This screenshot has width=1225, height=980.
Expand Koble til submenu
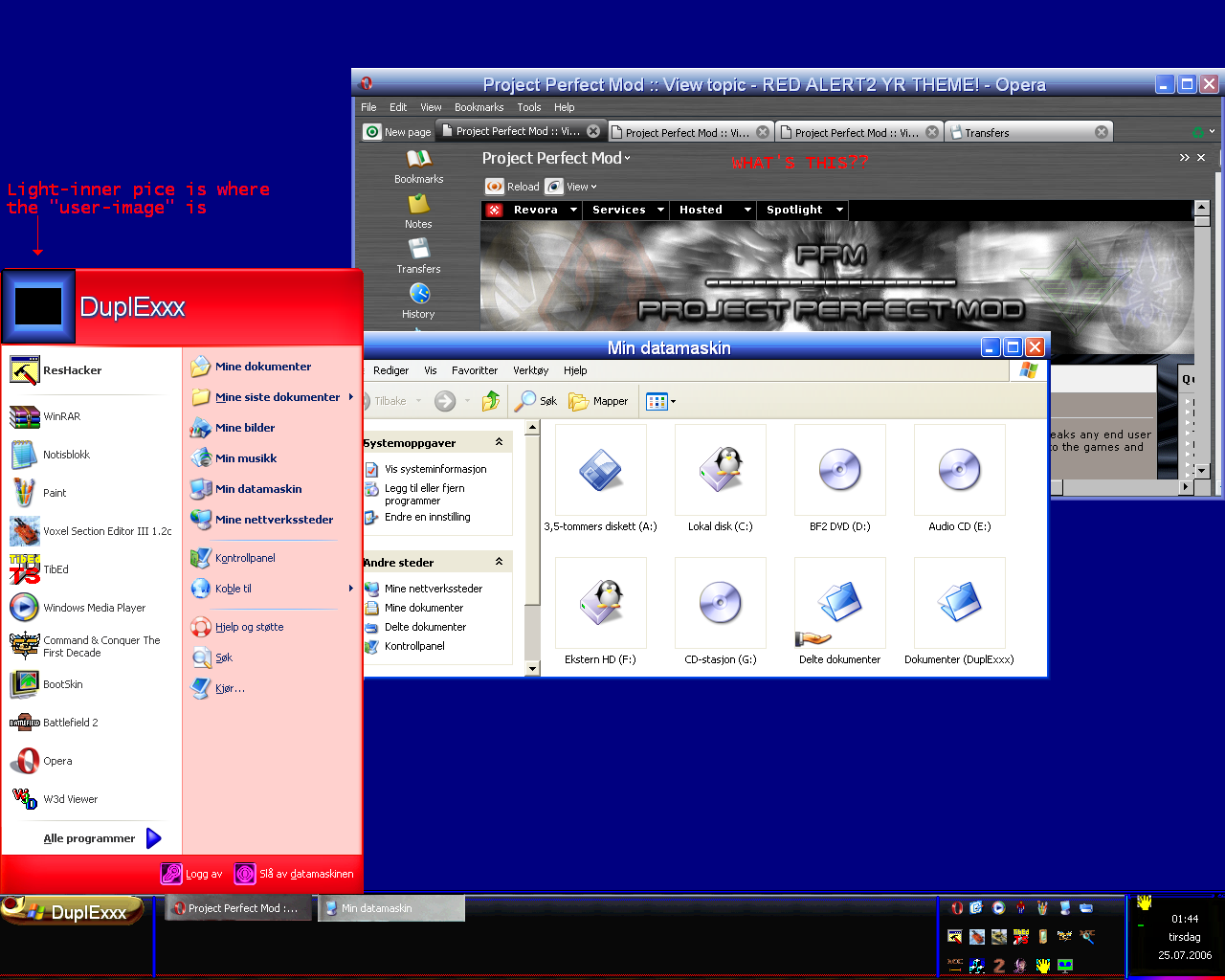272,589
